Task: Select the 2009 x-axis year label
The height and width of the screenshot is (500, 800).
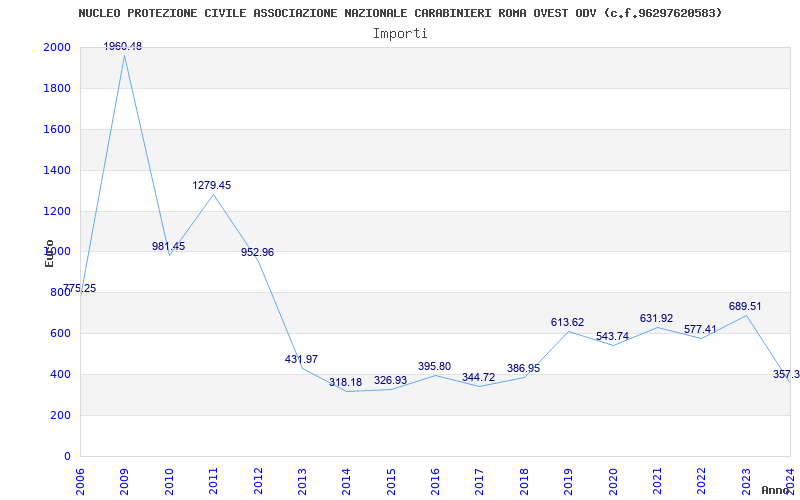Action: pos(124,481)
